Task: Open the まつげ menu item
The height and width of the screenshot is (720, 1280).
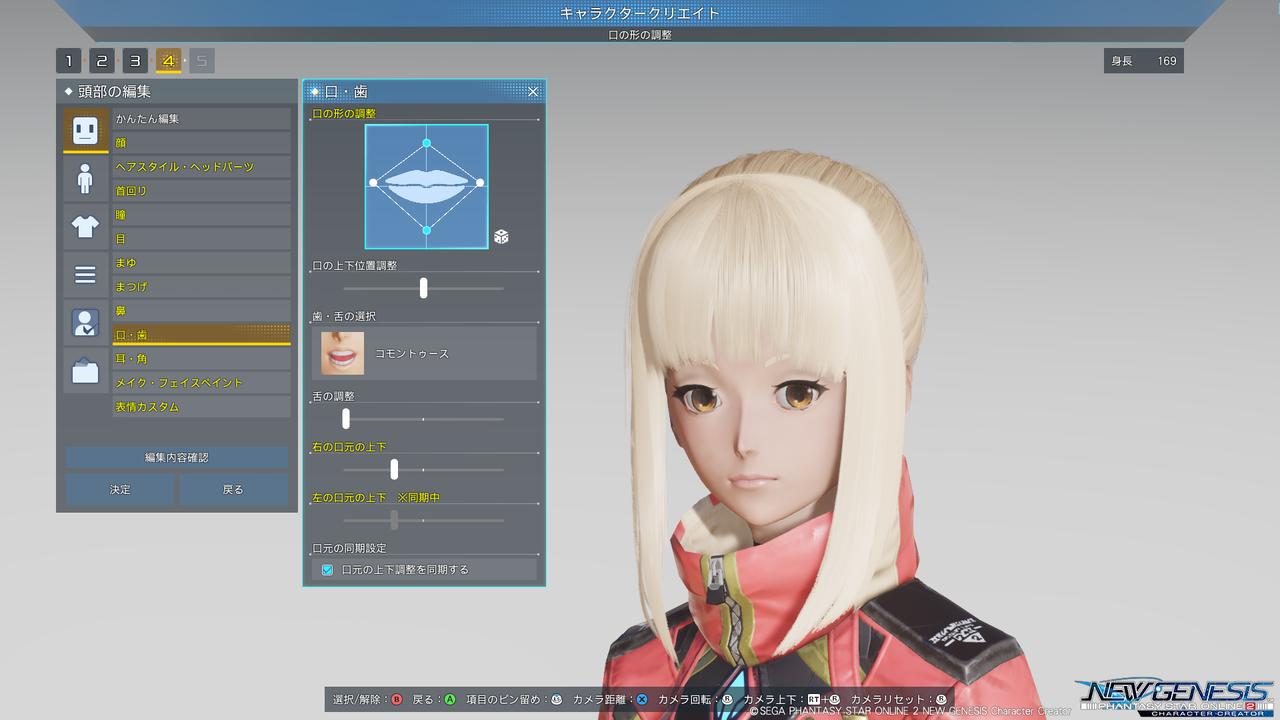Action: 201,287
